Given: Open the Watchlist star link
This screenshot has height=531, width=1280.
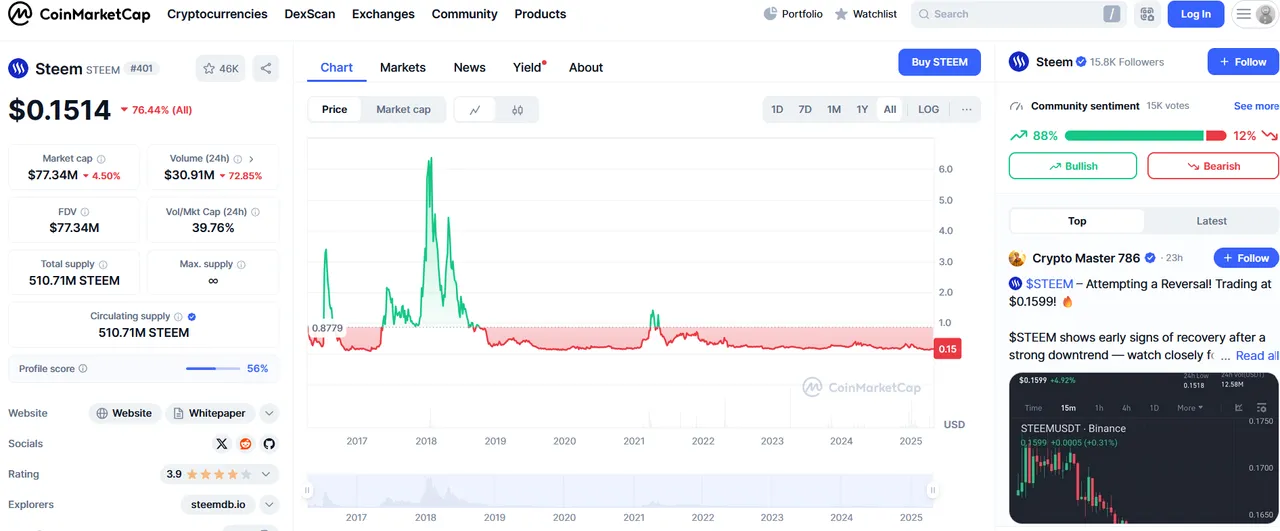Looking at the screenshot, I should click(866, 14).
